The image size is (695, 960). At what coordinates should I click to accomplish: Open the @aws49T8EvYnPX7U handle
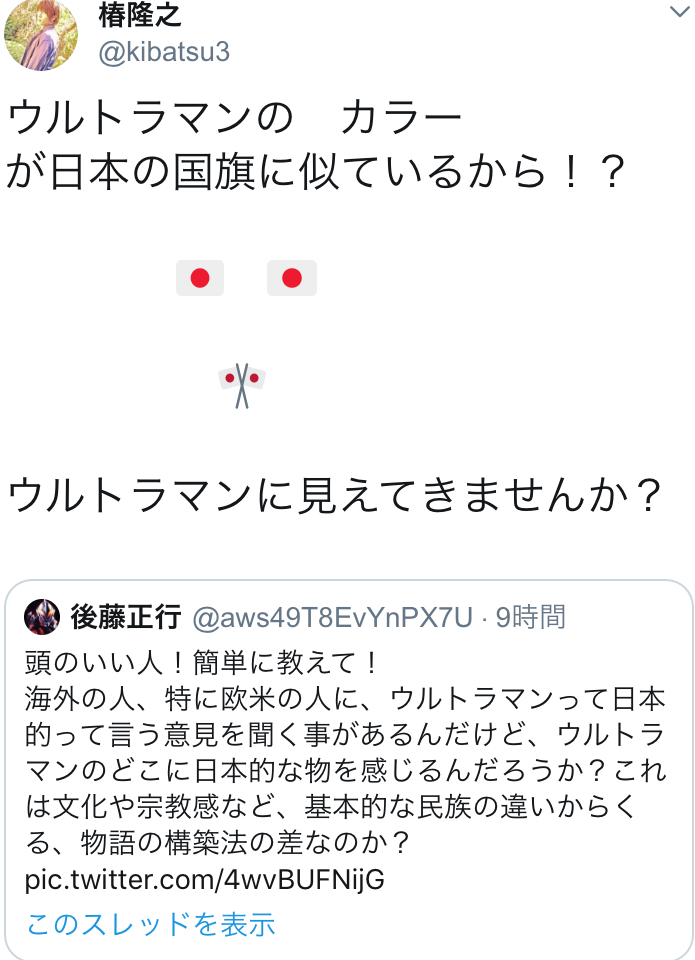pos(332,617)
